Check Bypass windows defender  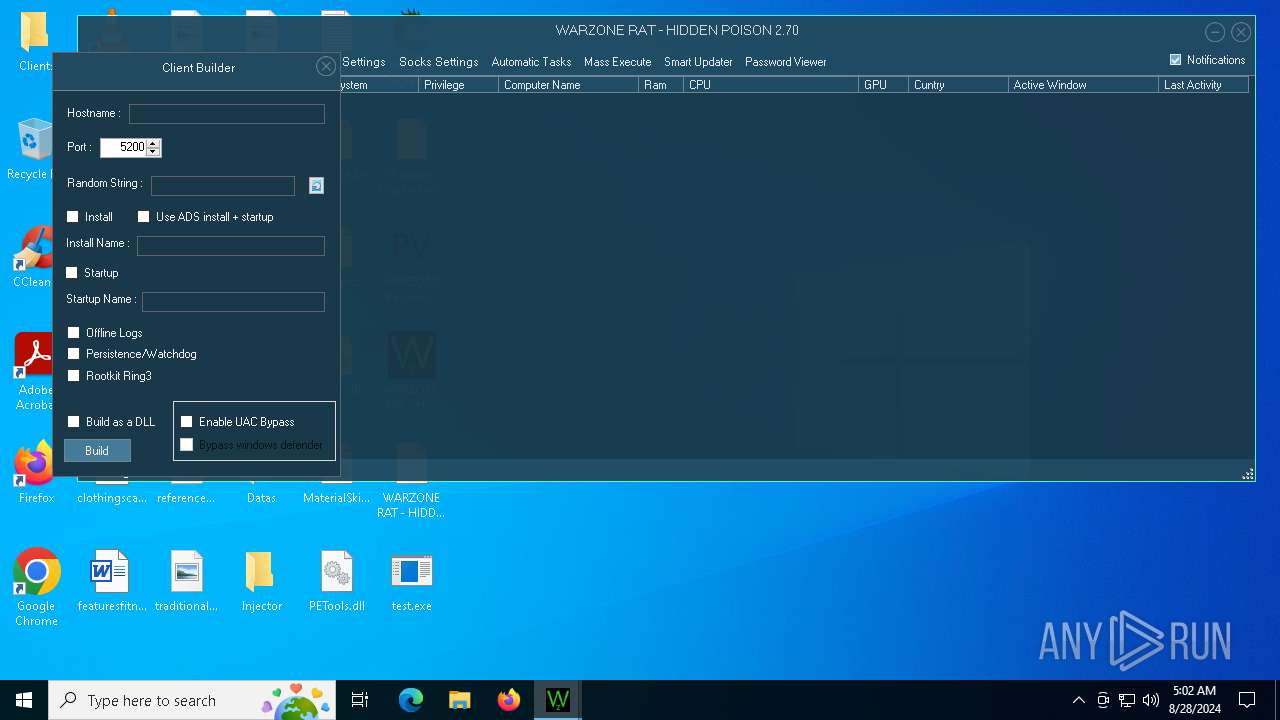(186, 445)
